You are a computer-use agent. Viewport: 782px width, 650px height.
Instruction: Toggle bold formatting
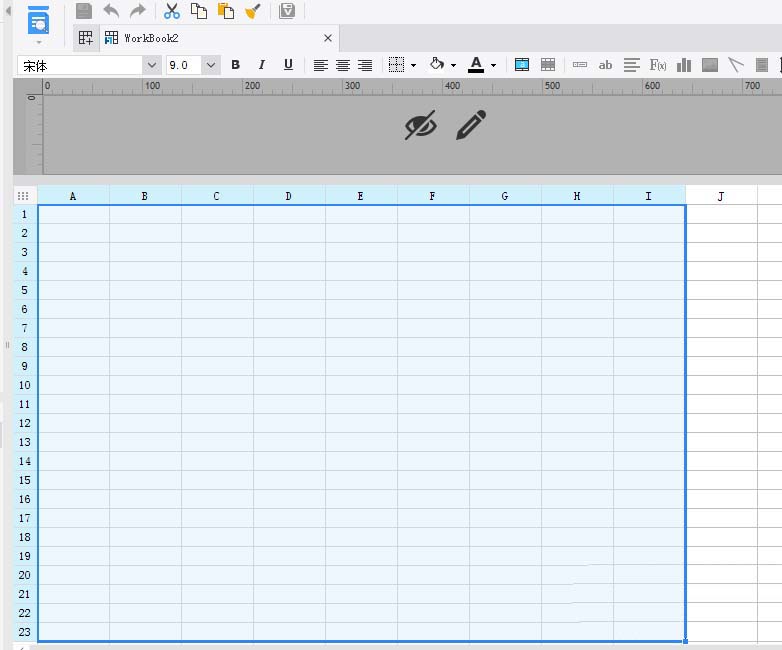tap(235, 65)
